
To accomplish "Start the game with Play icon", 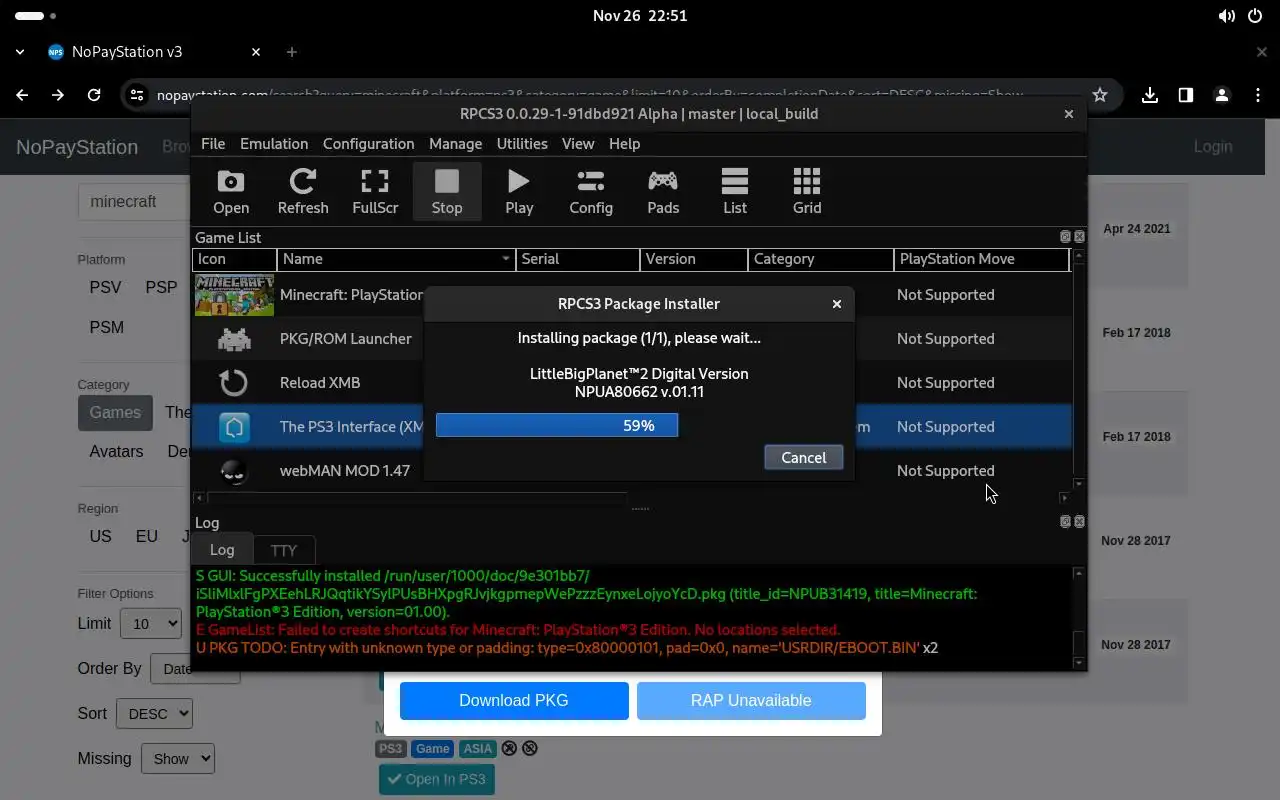I will (x=519, y=191).
